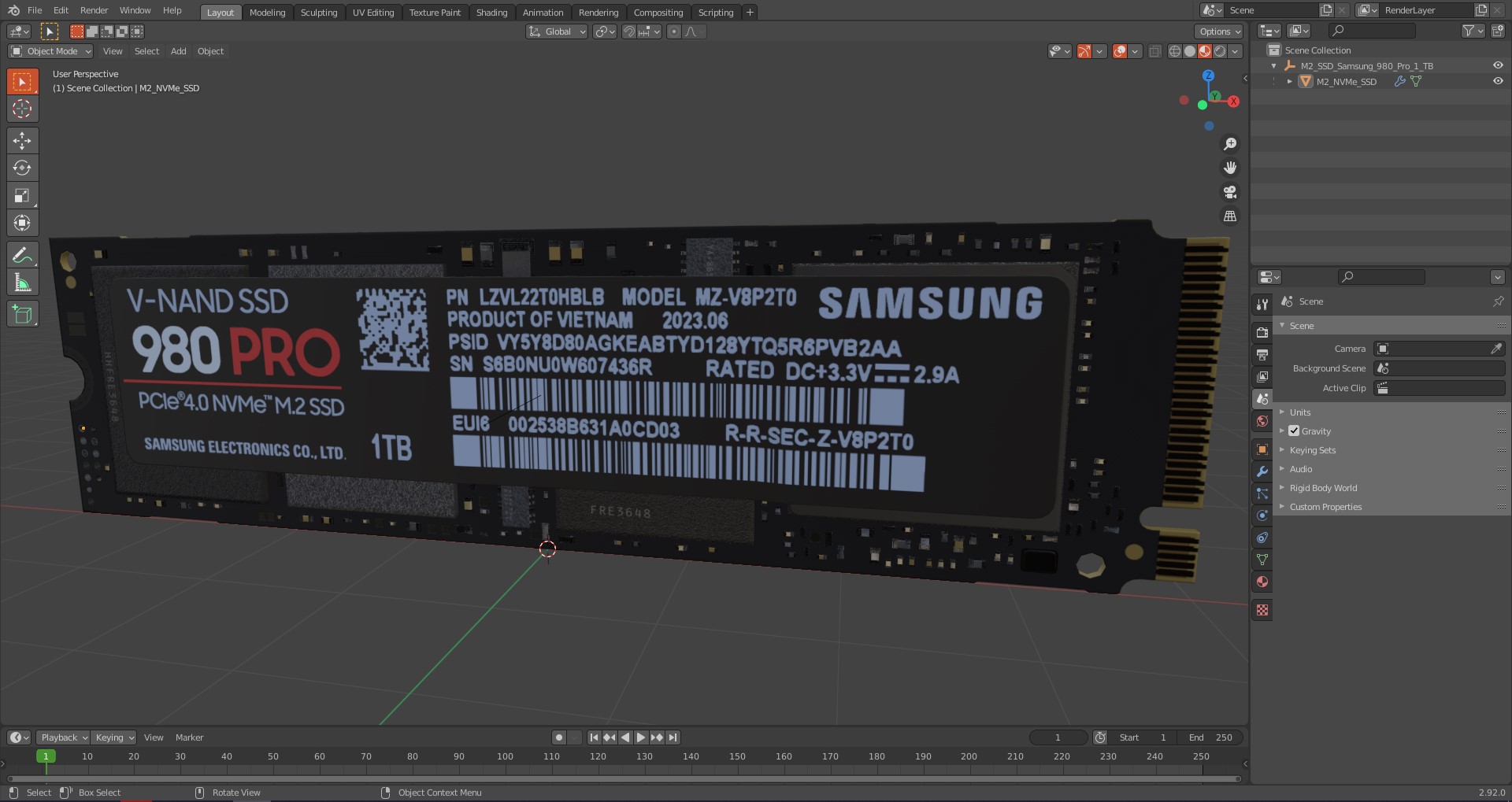The image size is (1512, 802).
Task: Click the zoom view magnifier icon
Action: click(x=1229, y=144)
